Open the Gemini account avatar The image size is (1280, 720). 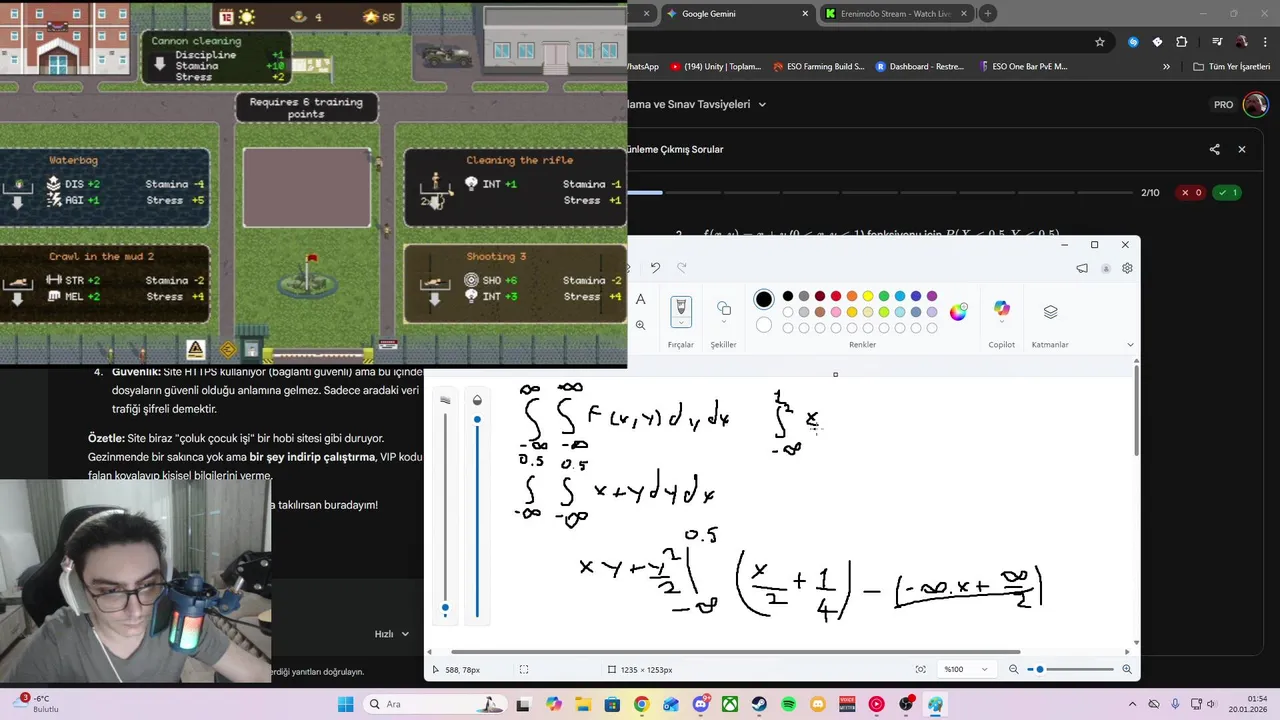1255,105
